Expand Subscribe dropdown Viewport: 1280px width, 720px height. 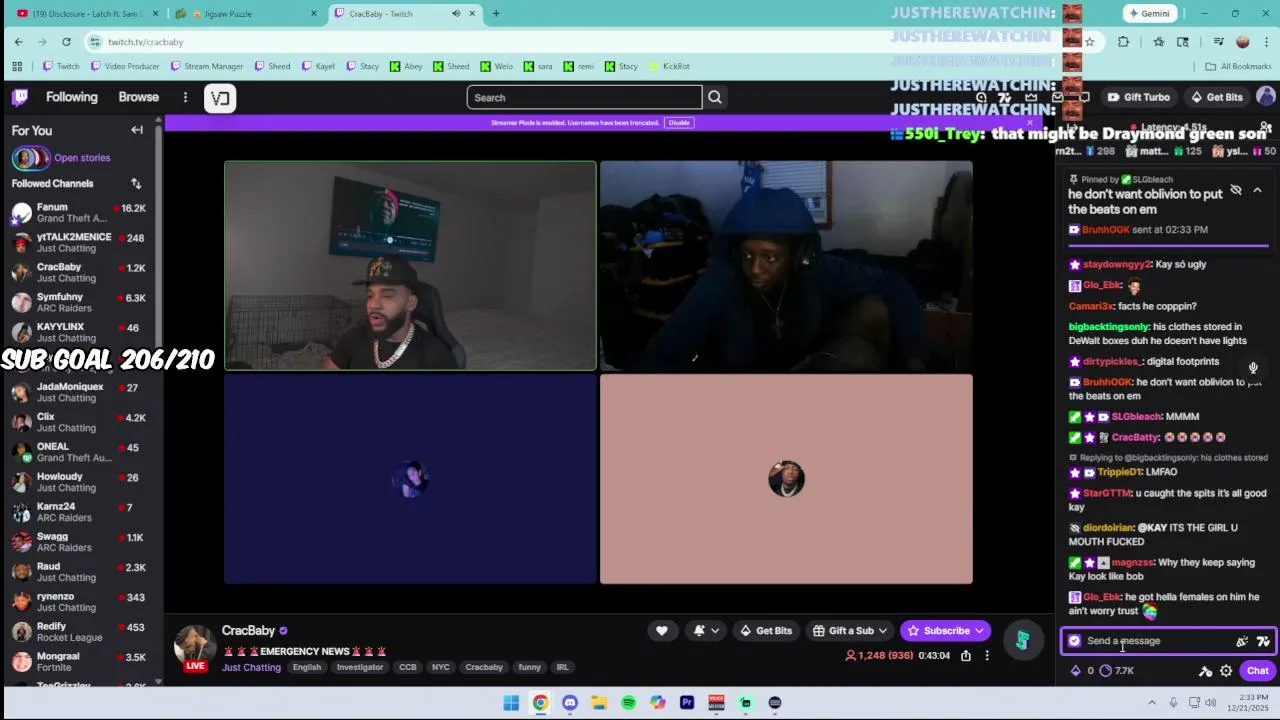(979, 631)
